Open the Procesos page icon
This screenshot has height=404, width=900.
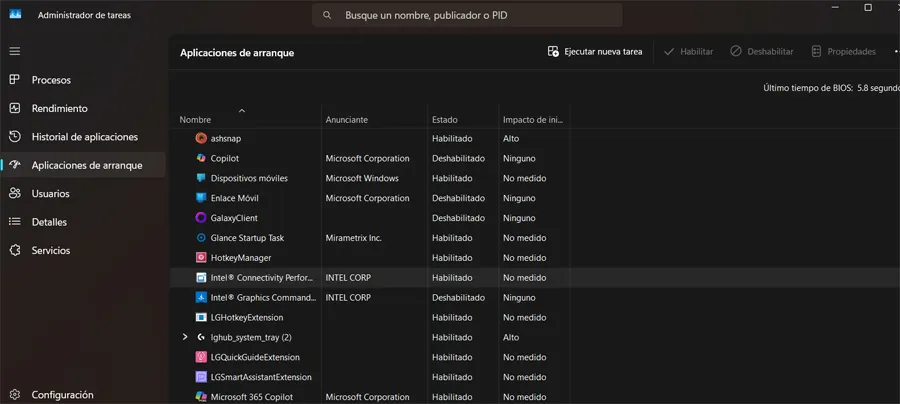tap(14, 80)
